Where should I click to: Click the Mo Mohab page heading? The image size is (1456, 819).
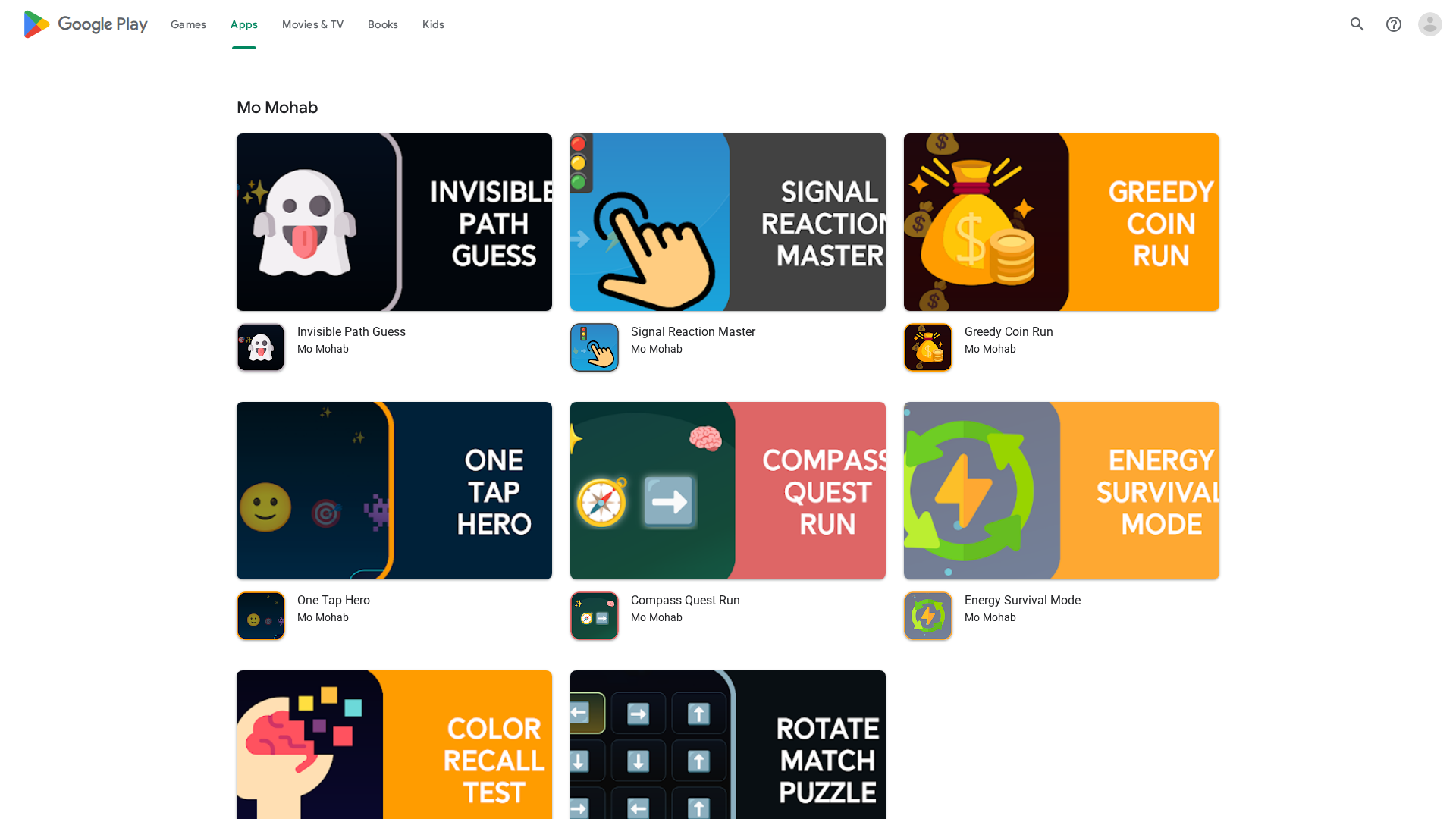tap(278, 108)
